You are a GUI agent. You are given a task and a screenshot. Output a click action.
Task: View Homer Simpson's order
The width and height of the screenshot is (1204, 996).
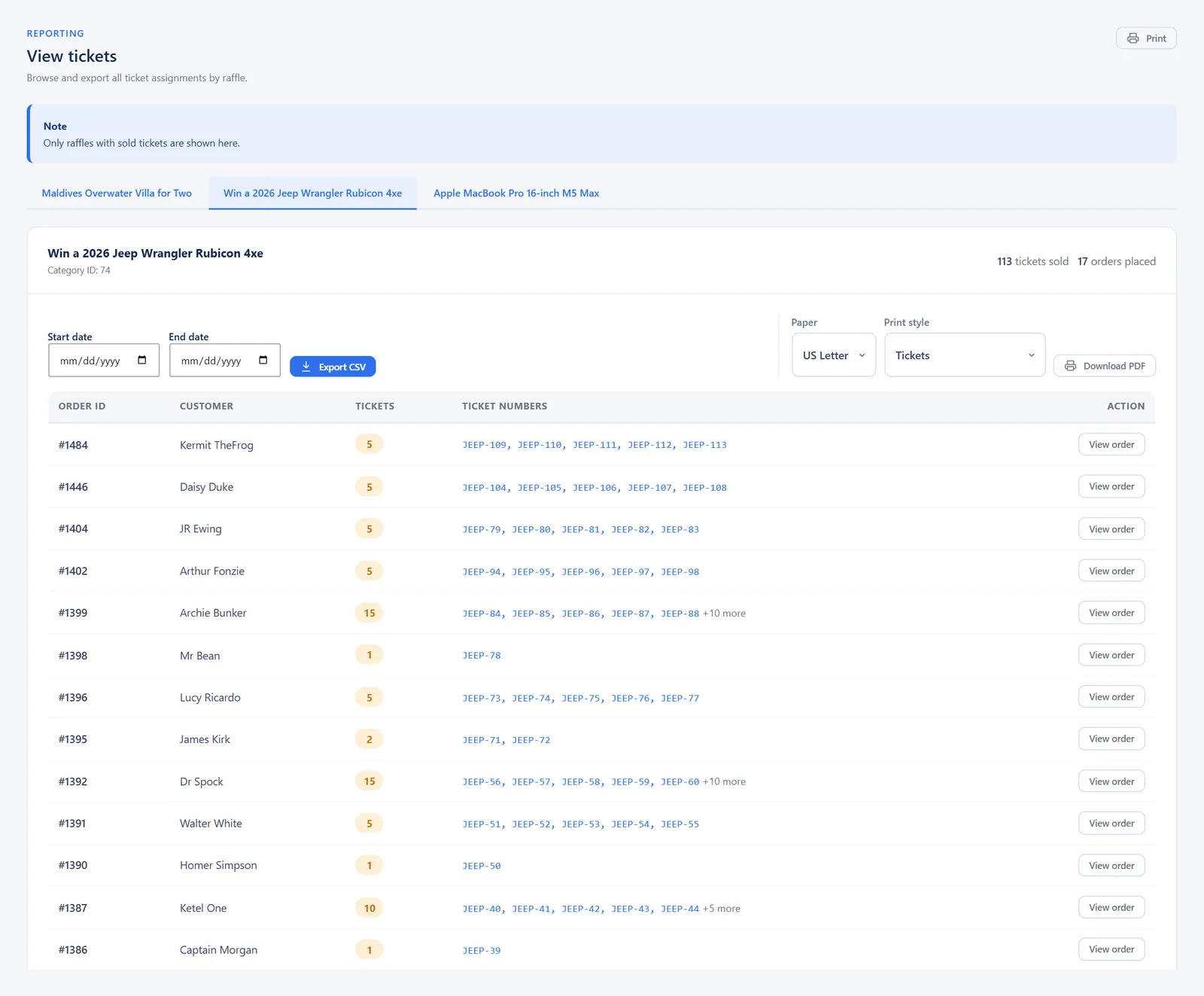coord(1111,865)
